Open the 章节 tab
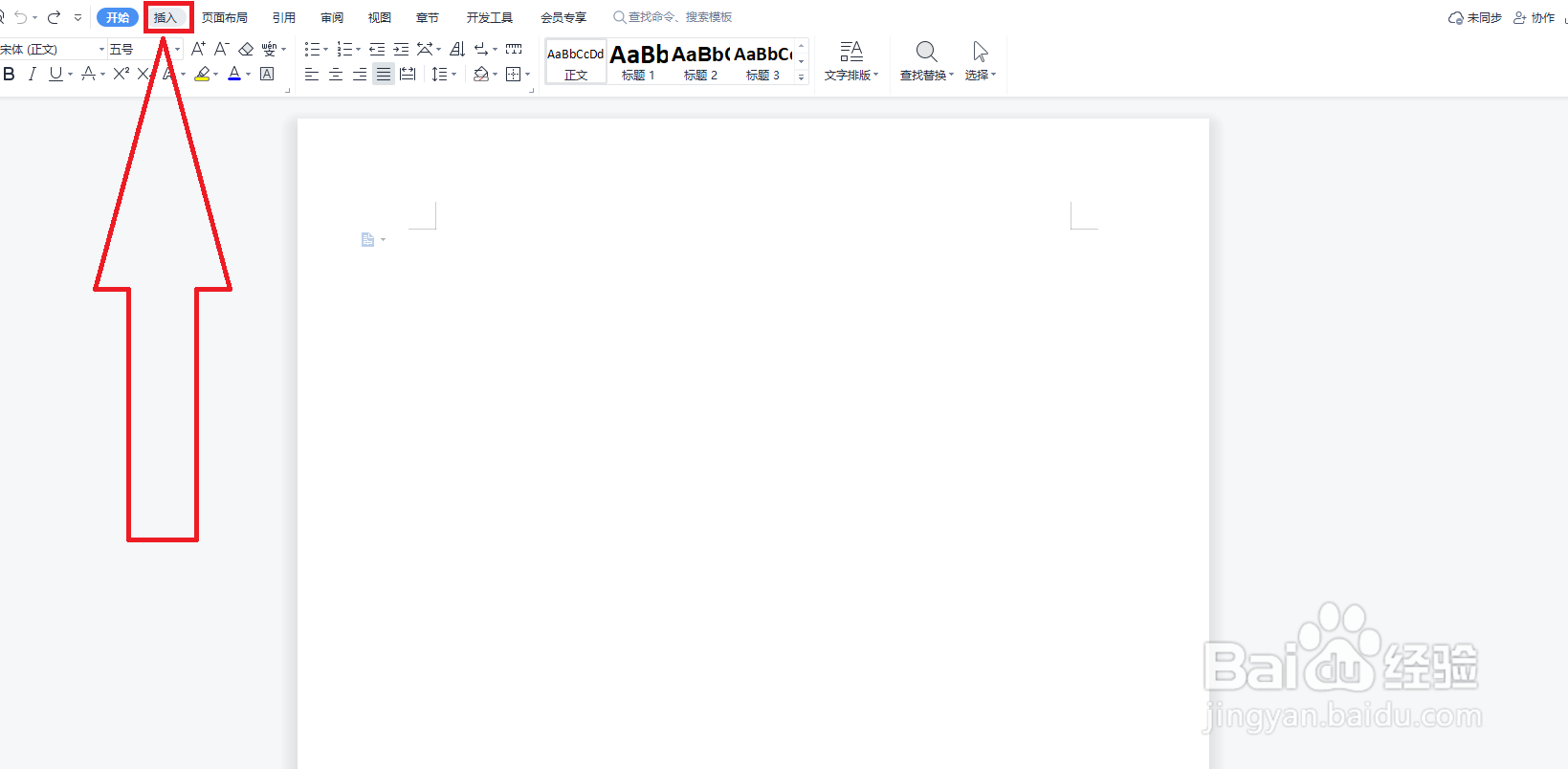Screen dimensions: 1568x769 (x=428, y=17)
